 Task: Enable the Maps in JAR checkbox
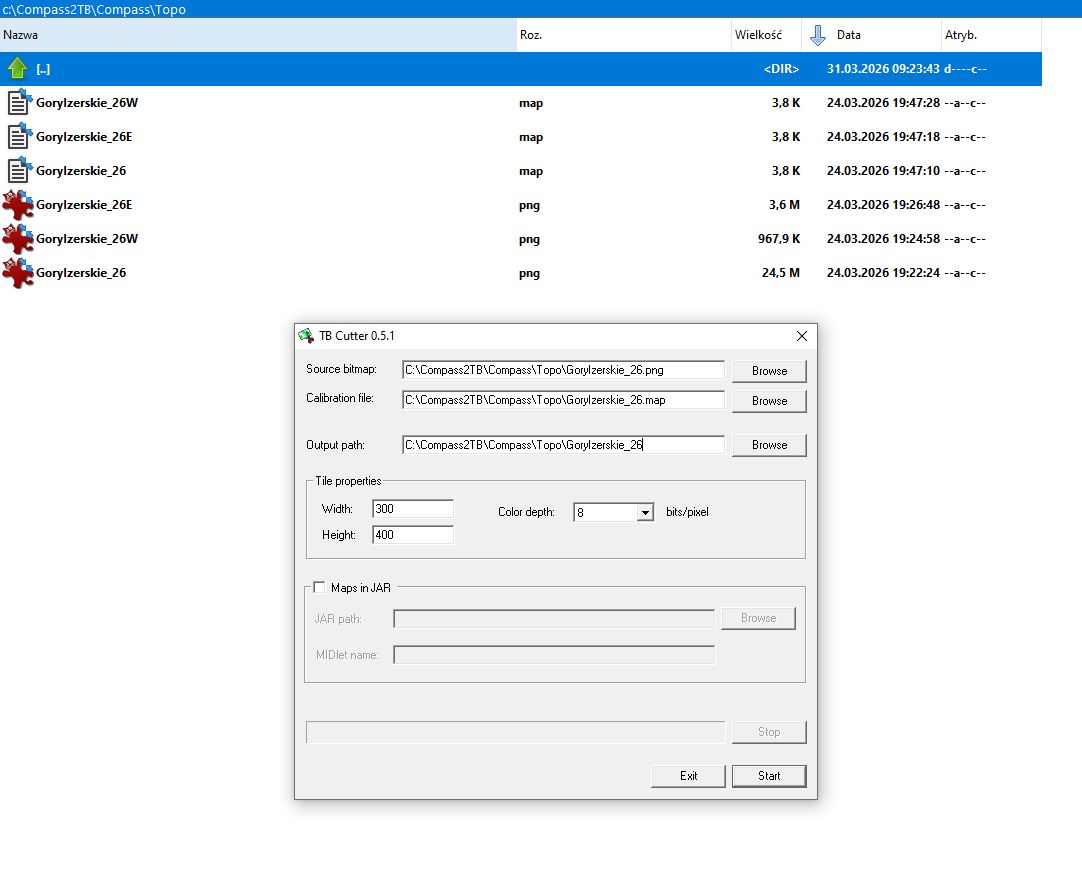coord(320,588)
